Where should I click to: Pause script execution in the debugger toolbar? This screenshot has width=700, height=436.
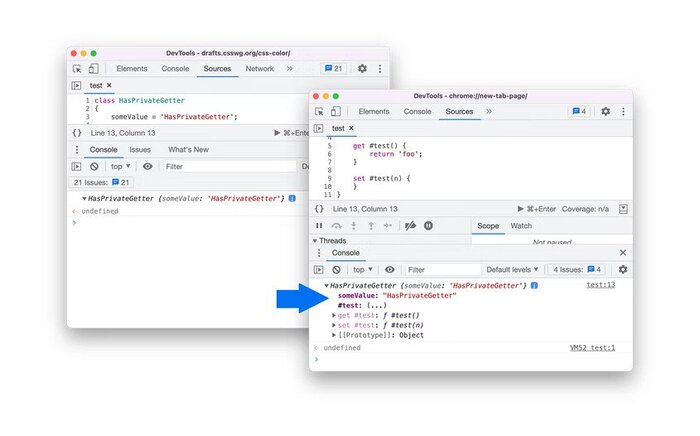(x=319, y=226)
